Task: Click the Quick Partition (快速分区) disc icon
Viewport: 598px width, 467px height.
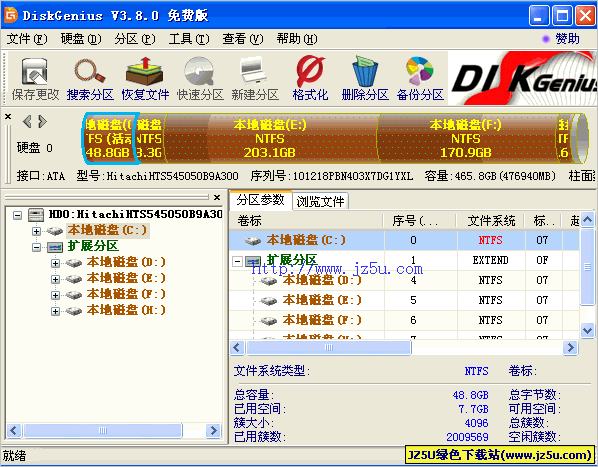Action: (x=199, y=71)
